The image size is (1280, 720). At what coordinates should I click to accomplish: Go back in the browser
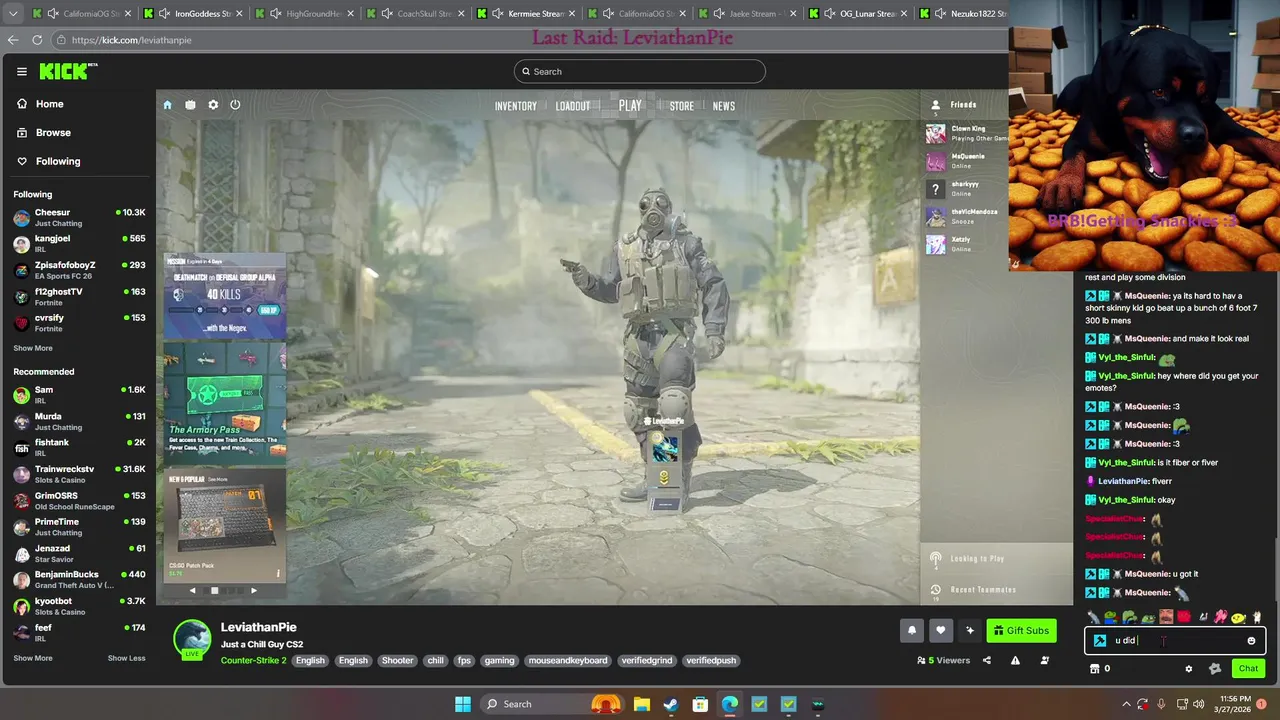13,40
